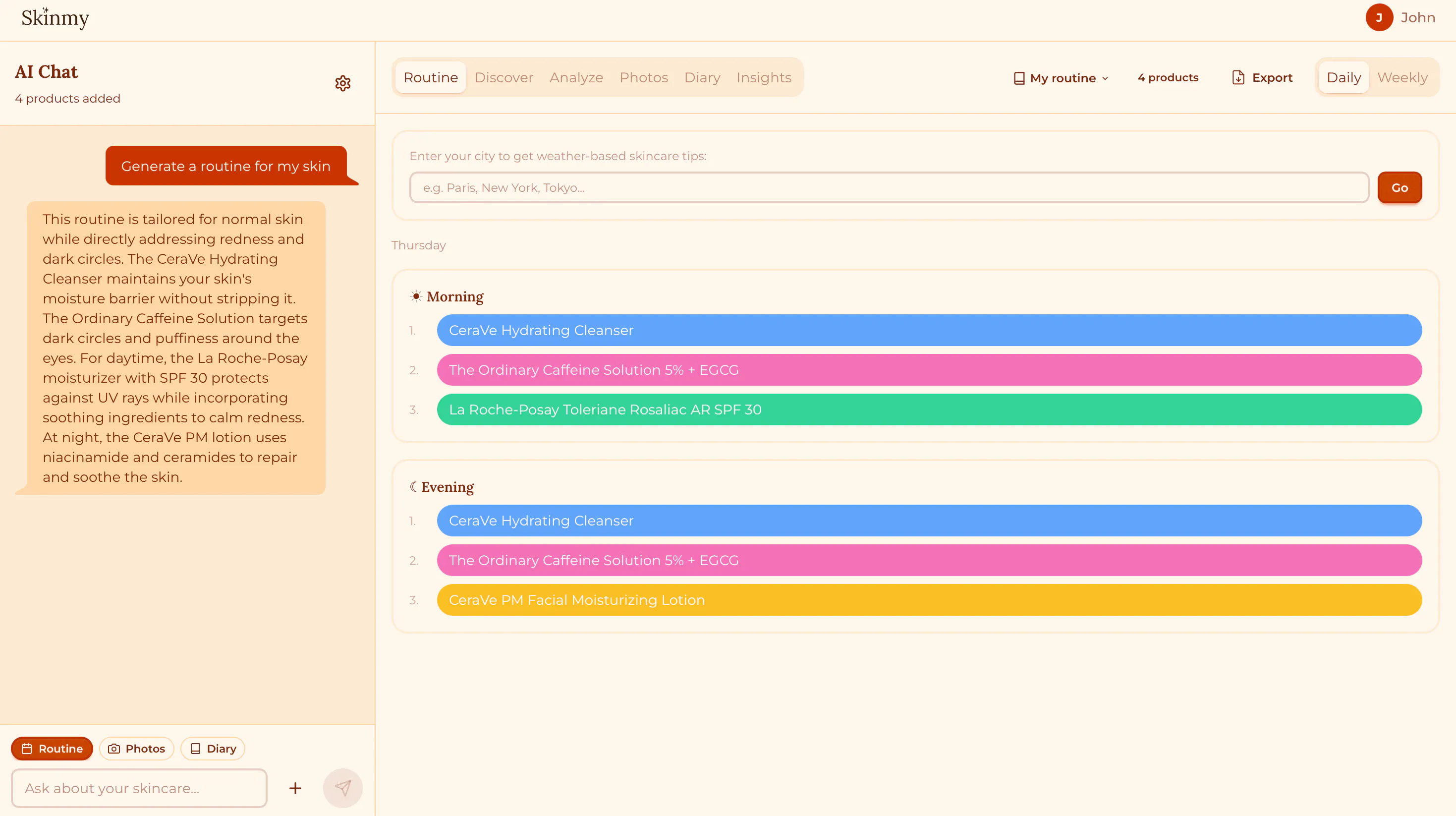The height and width of the screenshot is (816, 1456).
Task: Select the Daily view toggle
Action: 1344,77
